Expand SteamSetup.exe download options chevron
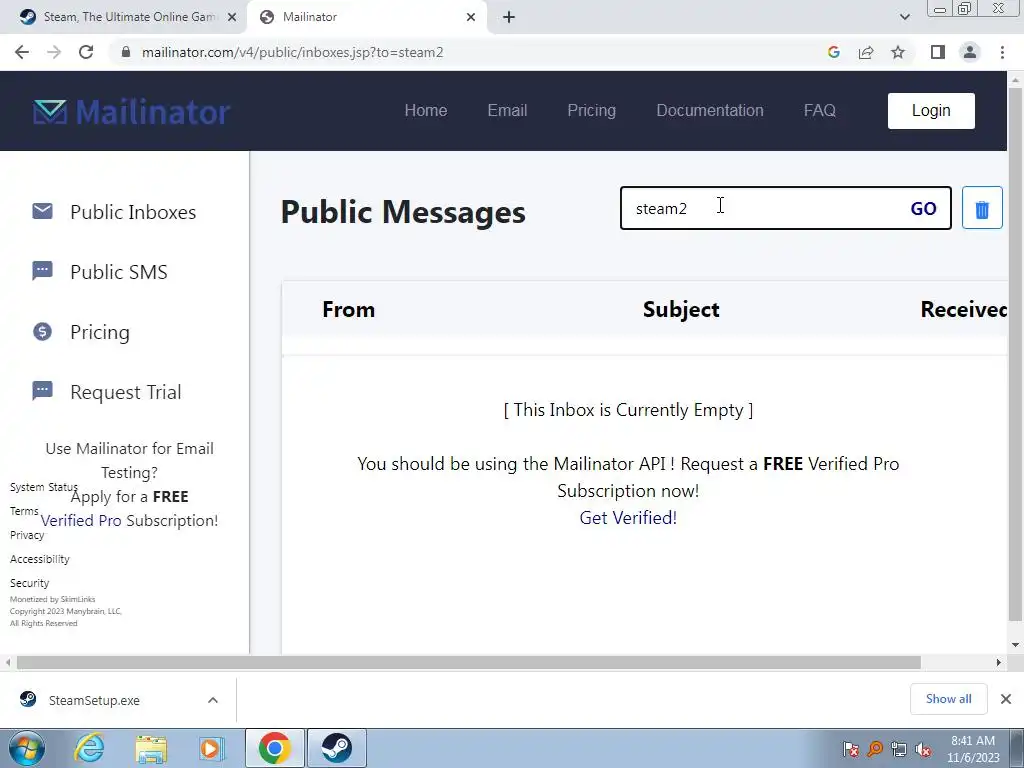 coord(213,700)
